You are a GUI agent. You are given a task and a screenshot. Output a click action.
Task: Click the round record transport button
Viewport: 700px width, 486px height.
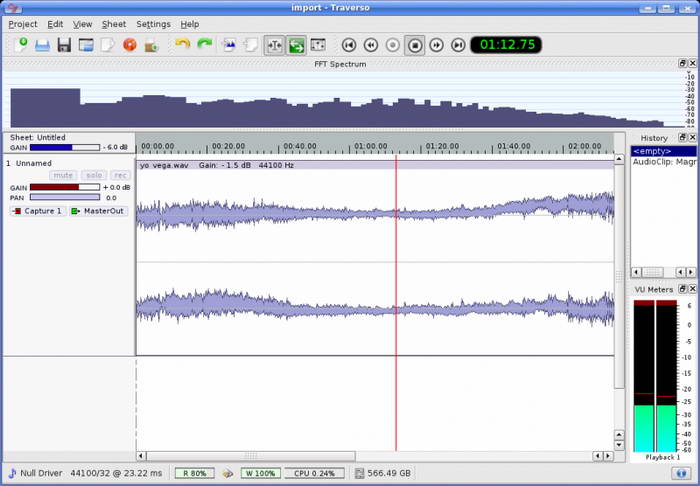392,45
